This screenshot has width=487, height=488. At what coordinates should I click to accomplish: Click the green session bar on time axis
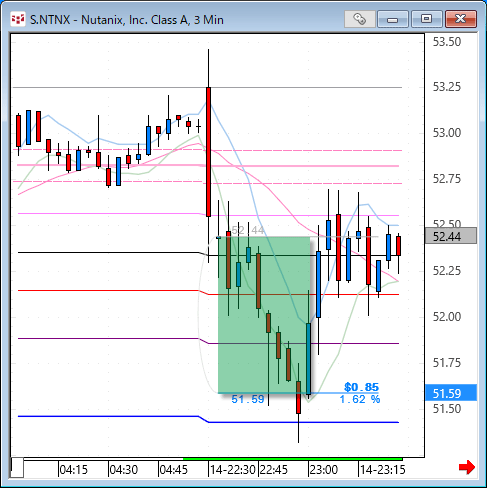tap(293, 459)
